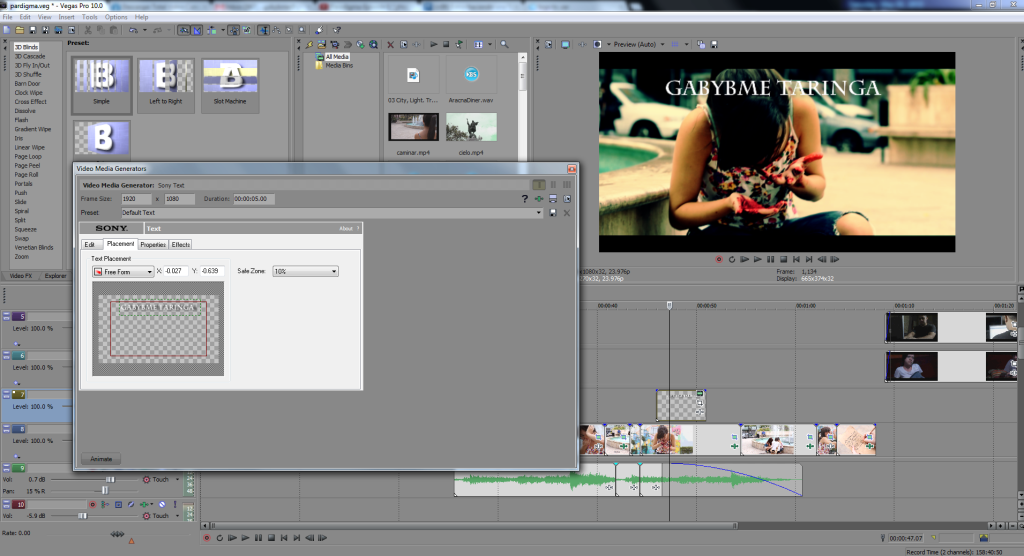Open the Touch automation dropdown on track 10
Viewport: 1024px width, 556px height.
pyautogui.click(x=177, y=515)
